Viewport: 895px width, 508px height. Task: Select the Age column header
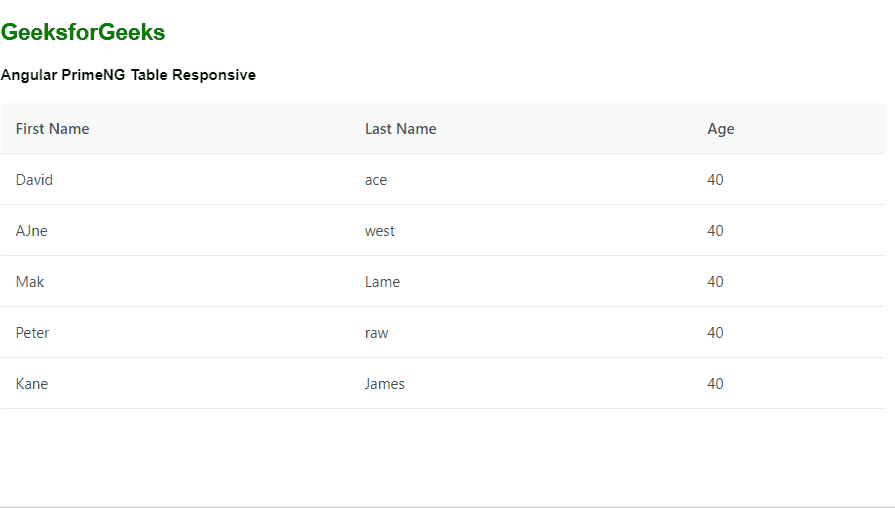click(x=721, y=129)
